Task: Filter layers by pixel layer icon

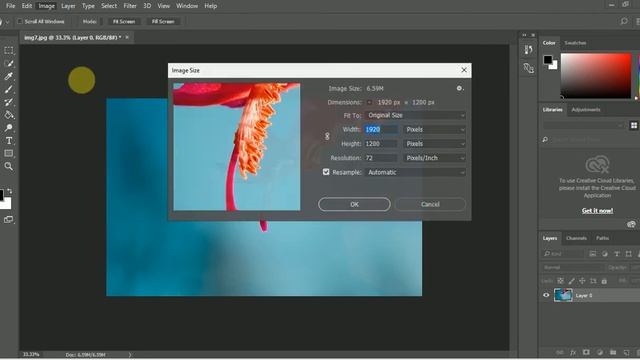Action: coord(592,253)
